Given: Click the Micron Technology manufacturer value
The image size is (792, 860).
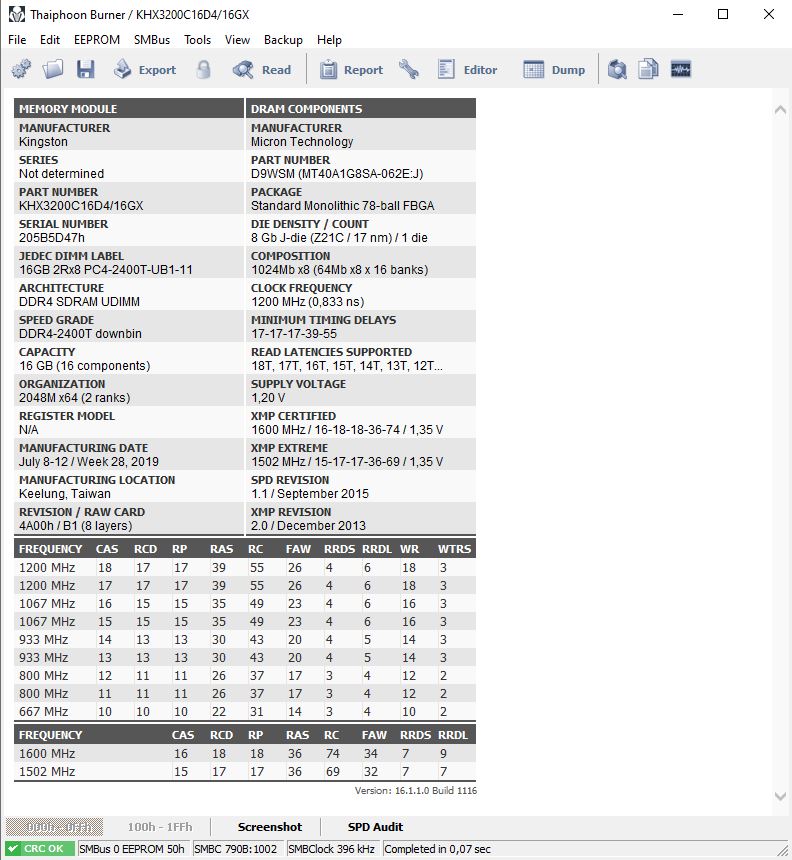Looking at the screenshot, I should 302,142.
